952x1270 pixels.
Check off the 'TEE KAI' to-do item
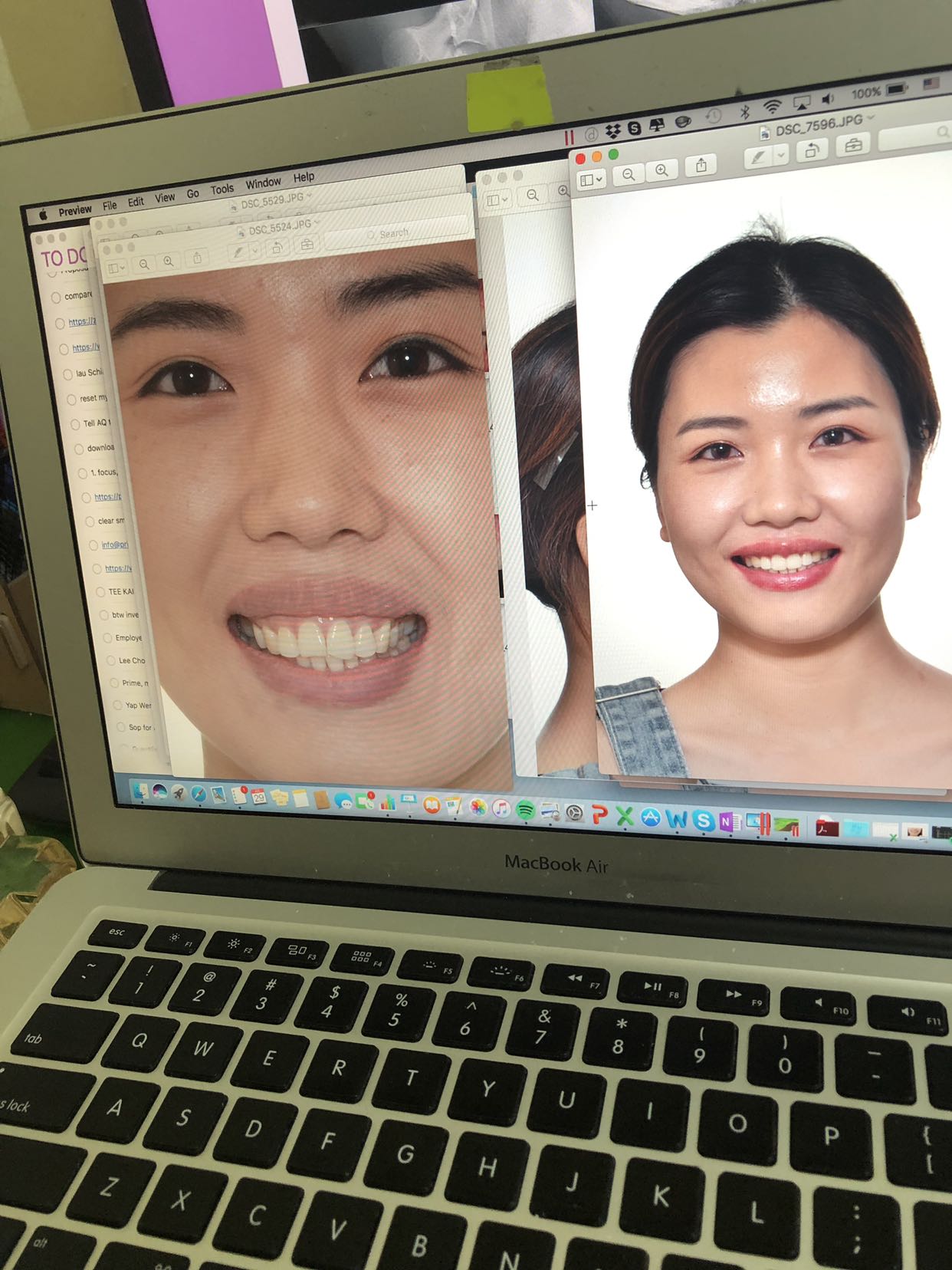(100, 592)
